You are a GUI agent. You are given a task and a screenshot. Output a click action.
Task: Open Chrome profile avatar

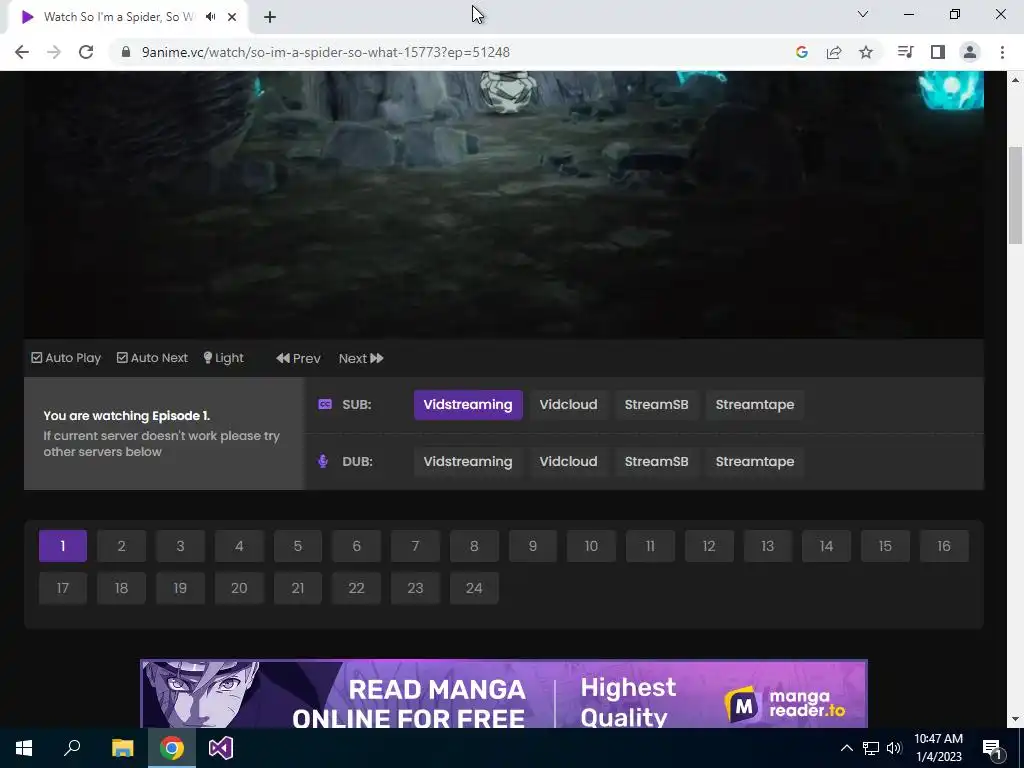970,52
